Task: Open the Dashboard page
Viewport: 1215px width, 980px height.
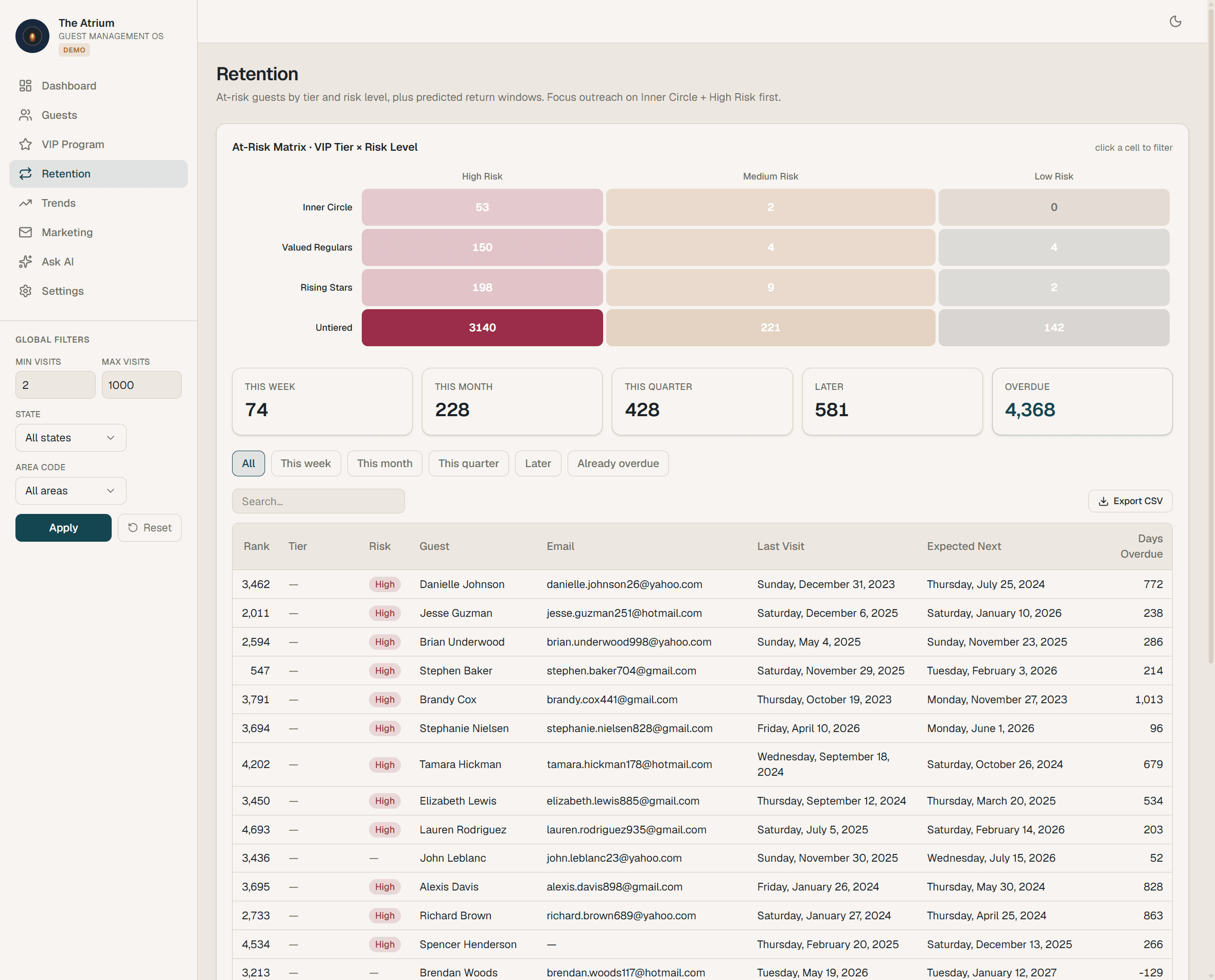Action: click(x=98, y=86)
